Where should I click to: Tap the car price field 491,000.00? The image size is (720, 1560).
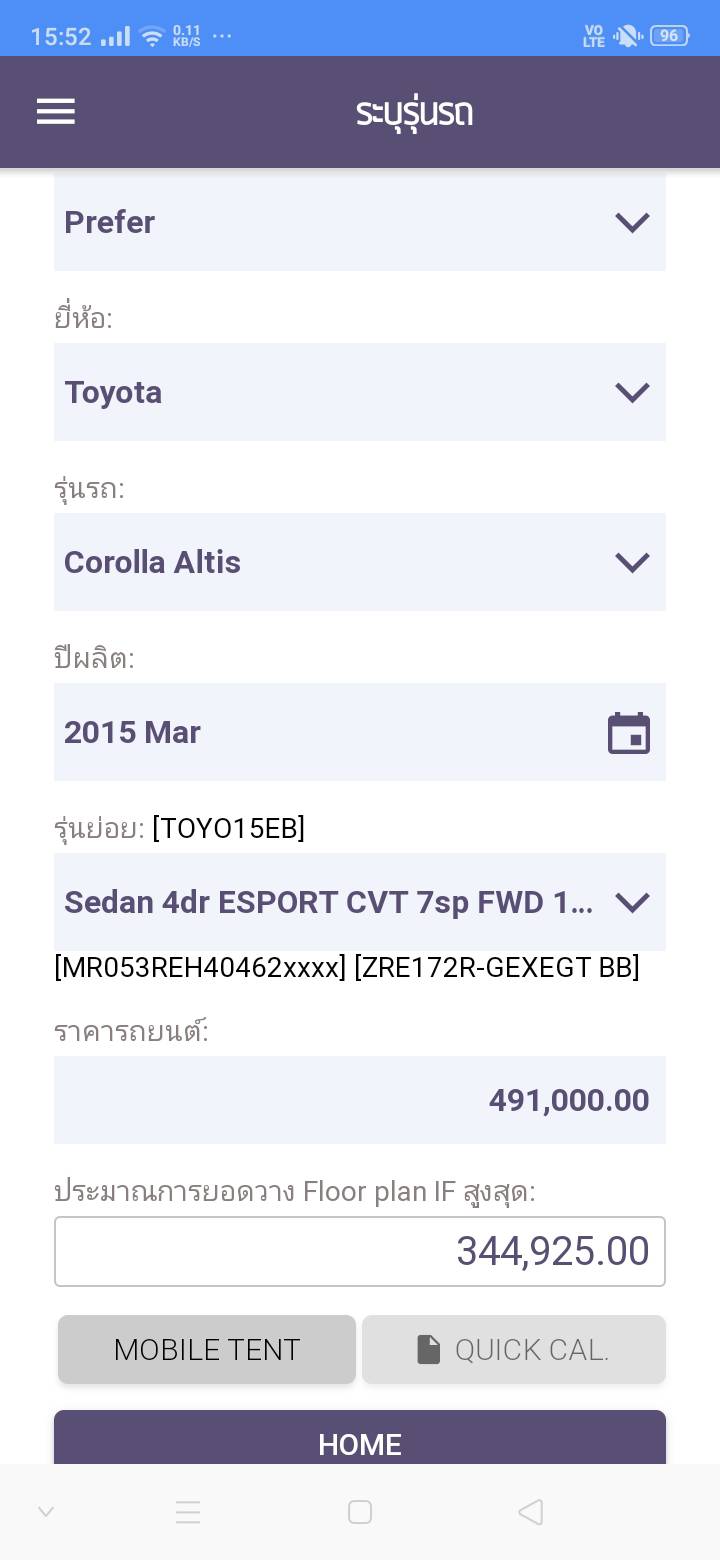click(x=360, y=1100)
